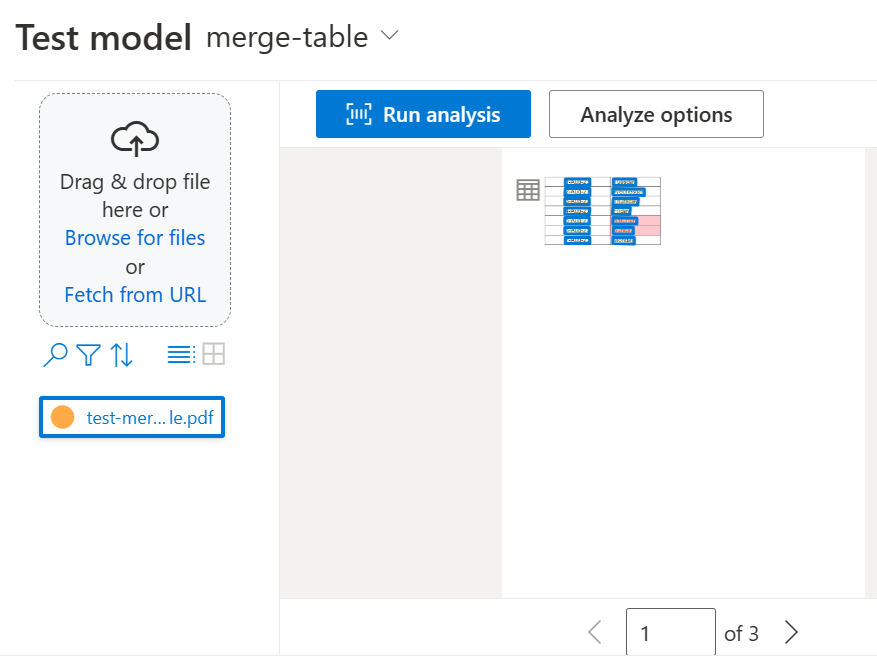This screenshot has width=877, height=662.
Task: Go to the next page with the right chevron
Action: pos(791,632)
